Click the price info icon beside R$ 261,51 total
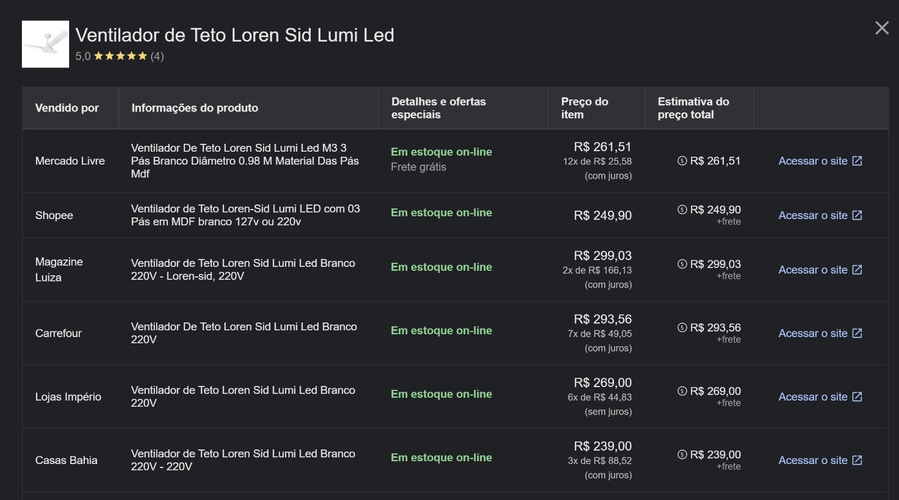899x500 pixels. [682, 161]
